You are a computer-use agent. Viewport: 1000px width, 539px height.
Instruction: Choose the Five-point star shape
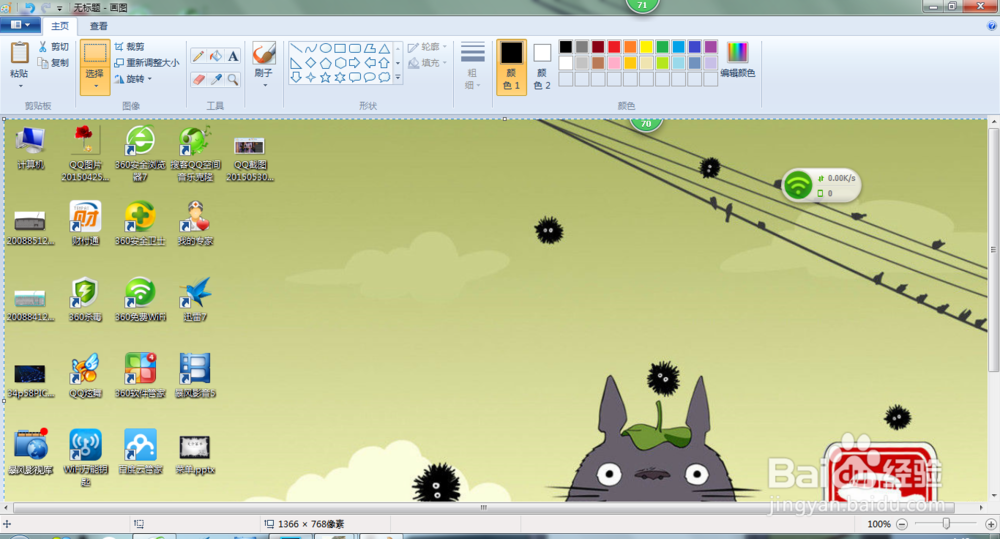coord(325,77)
